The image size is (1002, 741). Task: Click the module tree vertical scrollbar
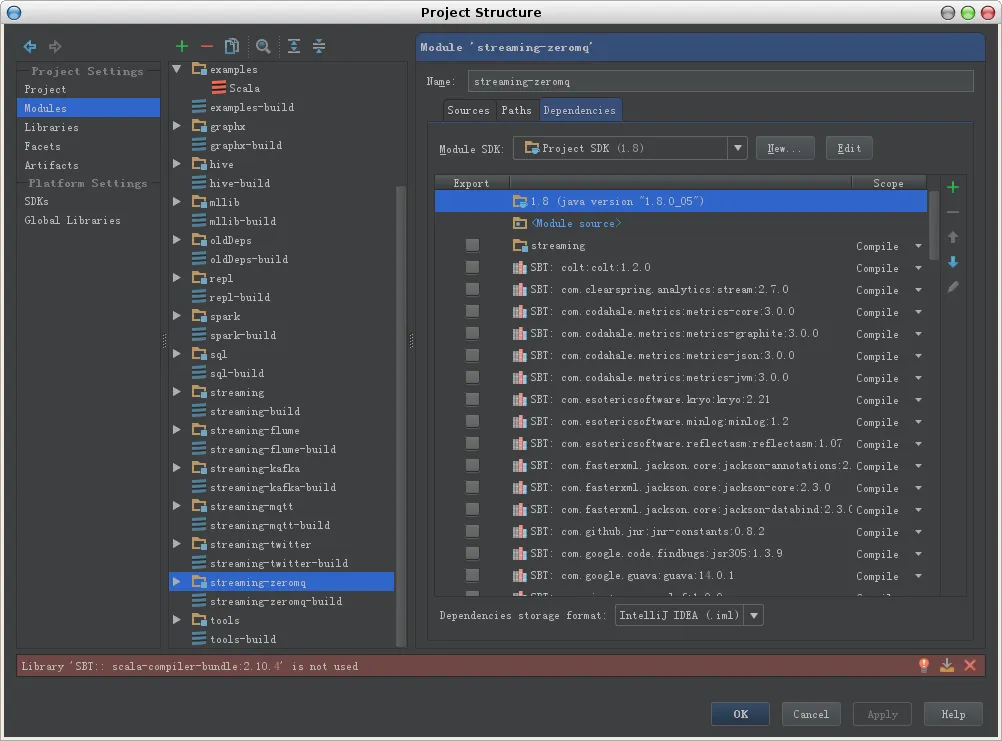pyautogui.click(x=401, y=415)
